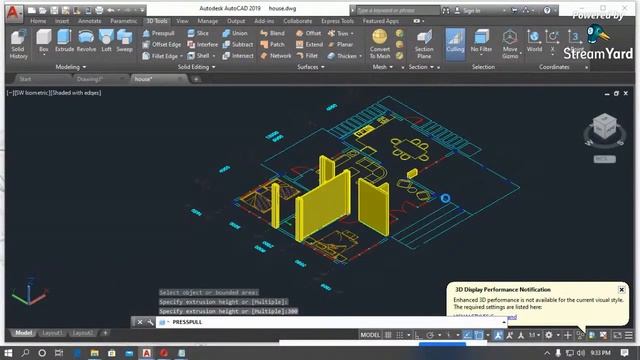Create a Network surface
The width and height of the screenshot is (640, 360).
[276, 56]
